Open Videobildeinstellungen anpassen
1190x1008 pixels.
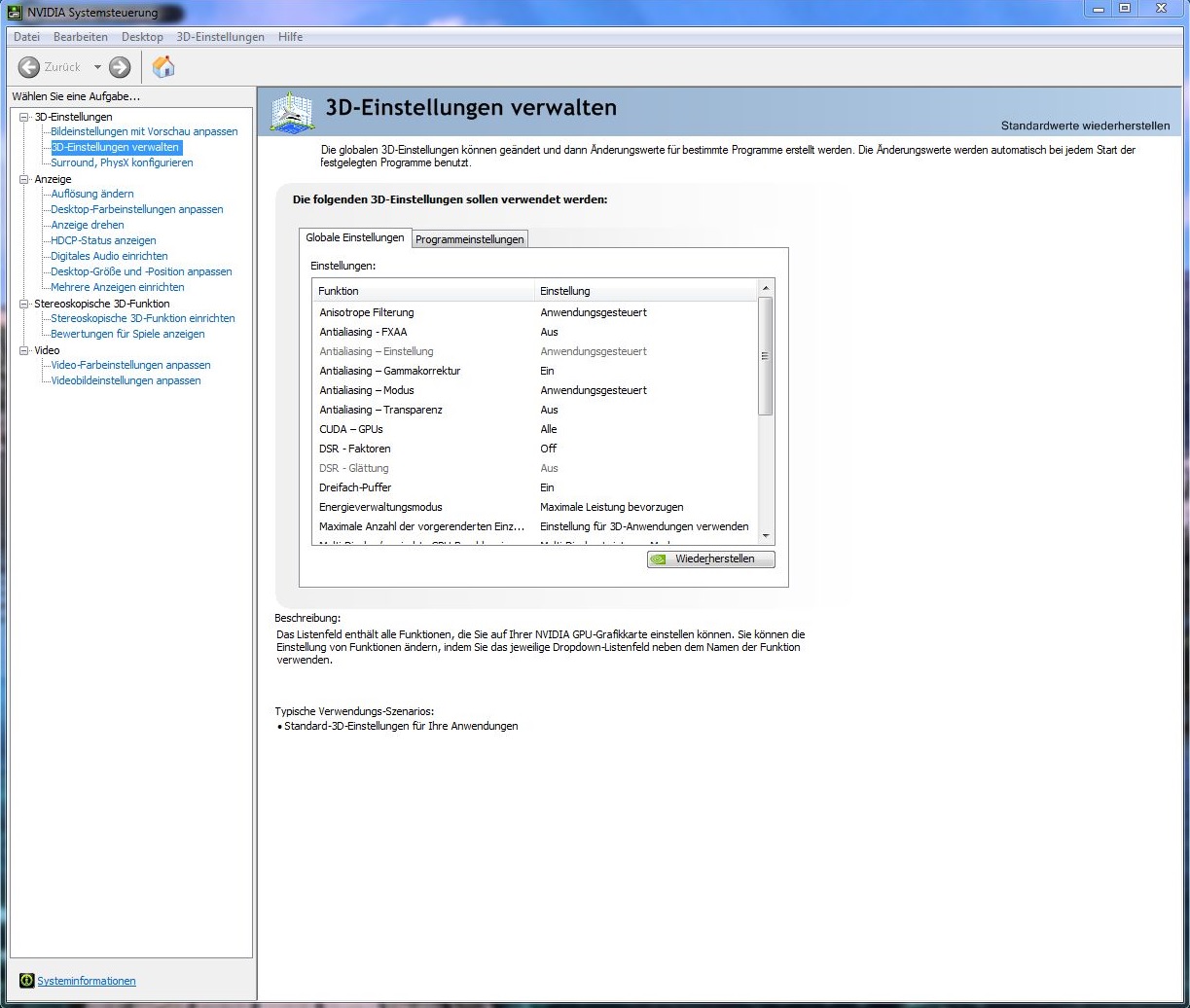pos(126,380)
